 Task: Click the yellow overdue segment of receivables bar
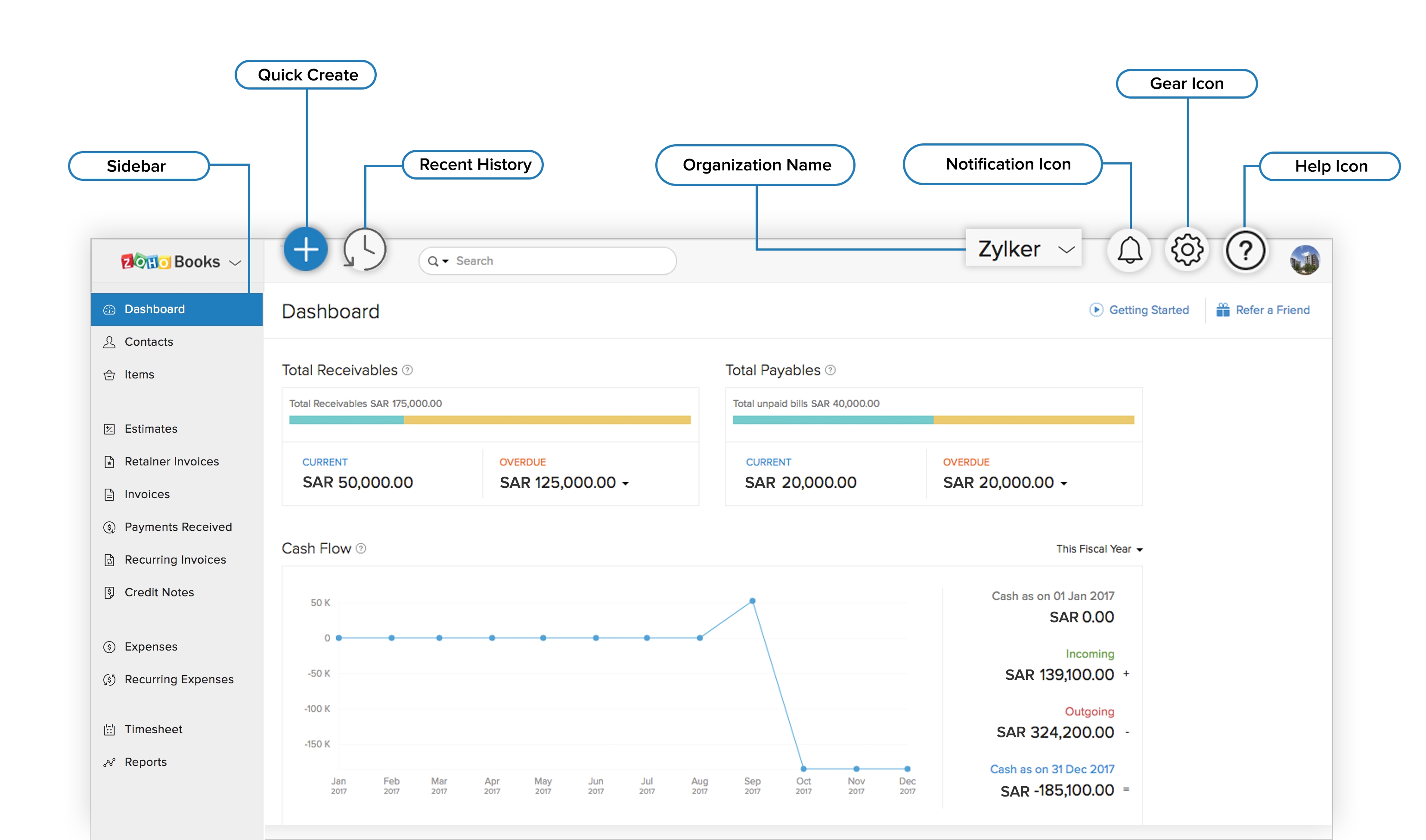(547, 420)
